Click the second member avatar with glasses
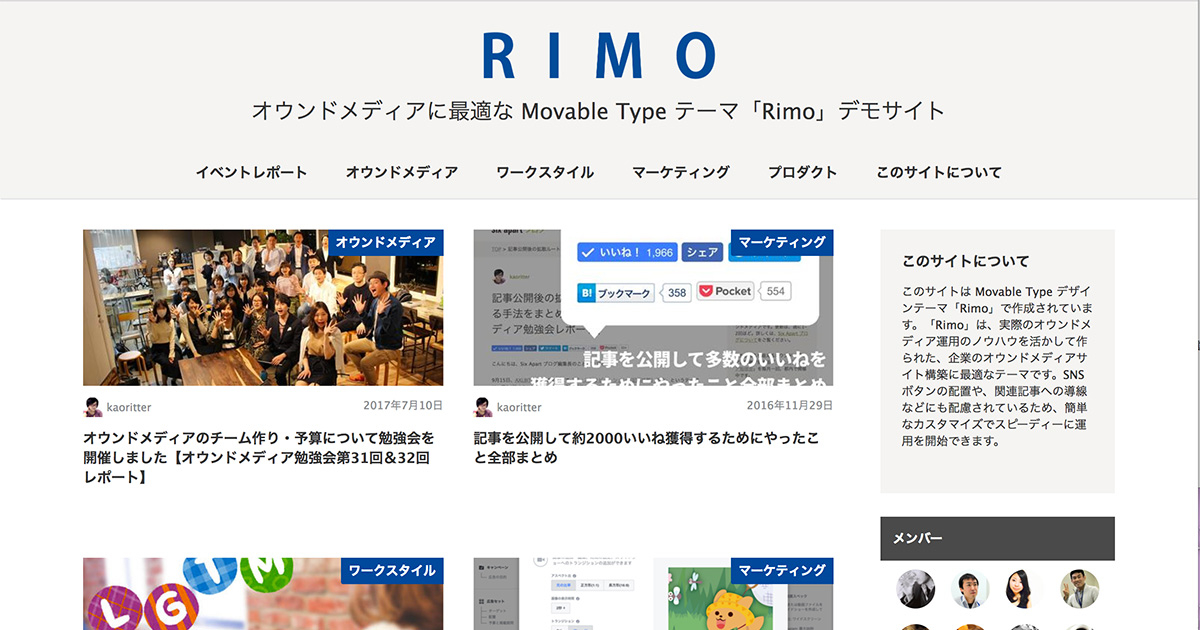 pos(970,590)
